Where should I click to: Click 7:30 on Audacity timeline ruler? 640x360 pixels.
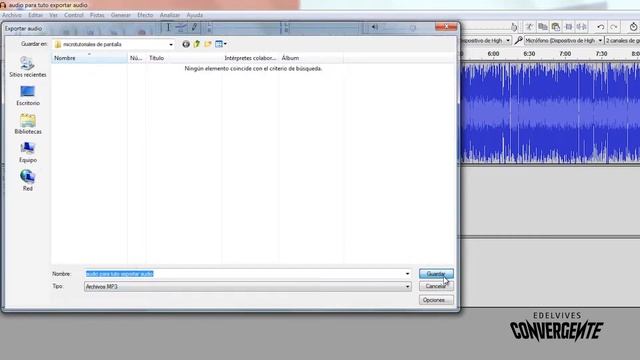click(601, 53)
